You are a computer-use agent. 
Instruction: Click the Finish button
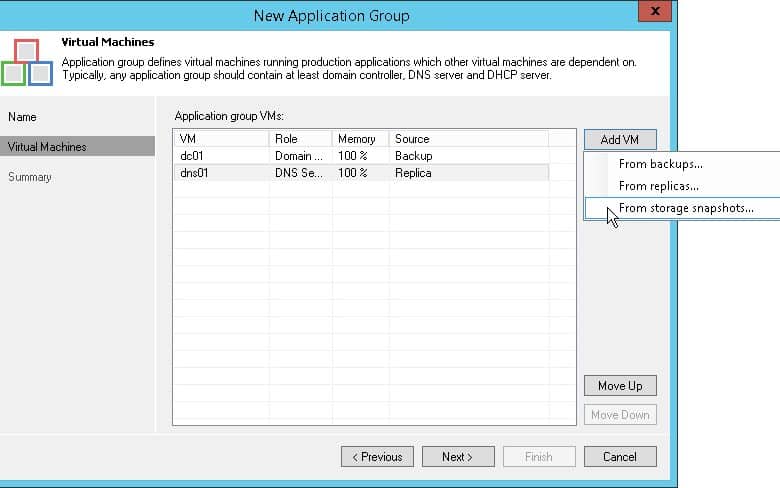point(539,457)
